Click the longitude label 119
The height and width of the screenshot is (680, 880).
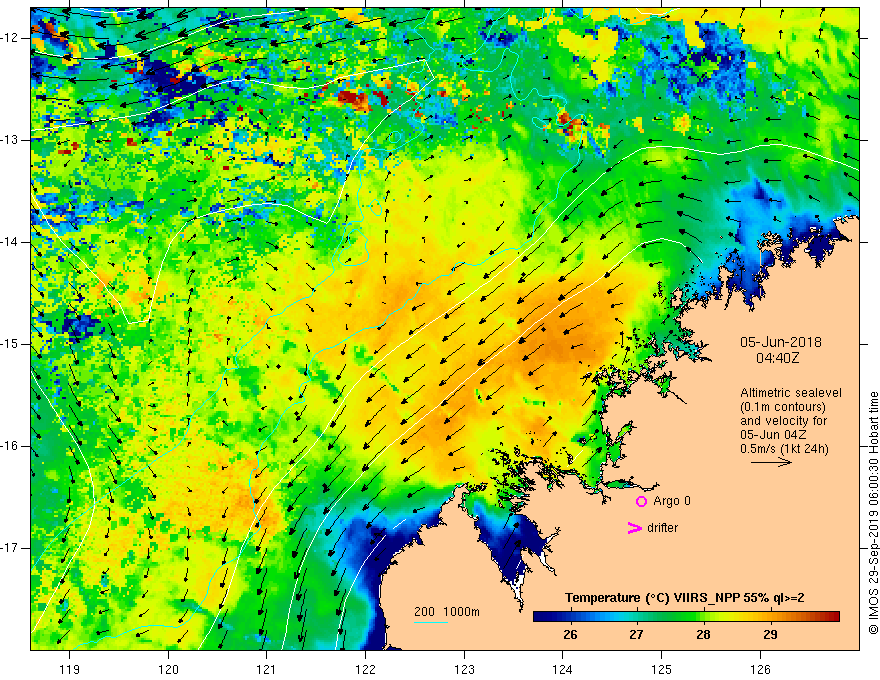(69, 669)
